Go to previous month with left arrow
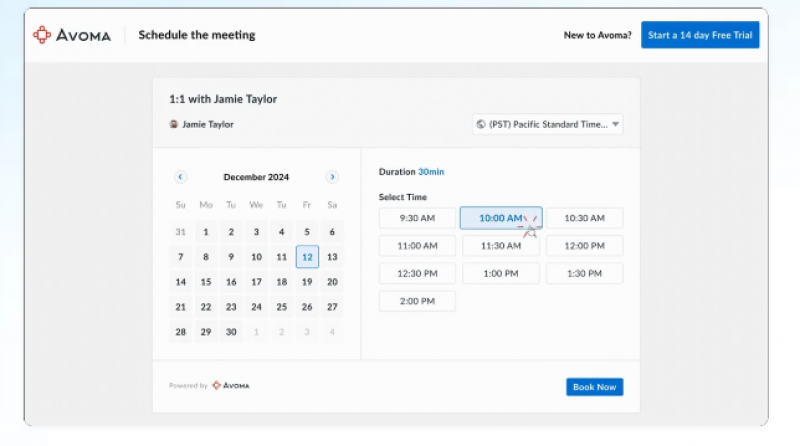The width and height of the screenshot is (800, 446). tap(181, 177)
